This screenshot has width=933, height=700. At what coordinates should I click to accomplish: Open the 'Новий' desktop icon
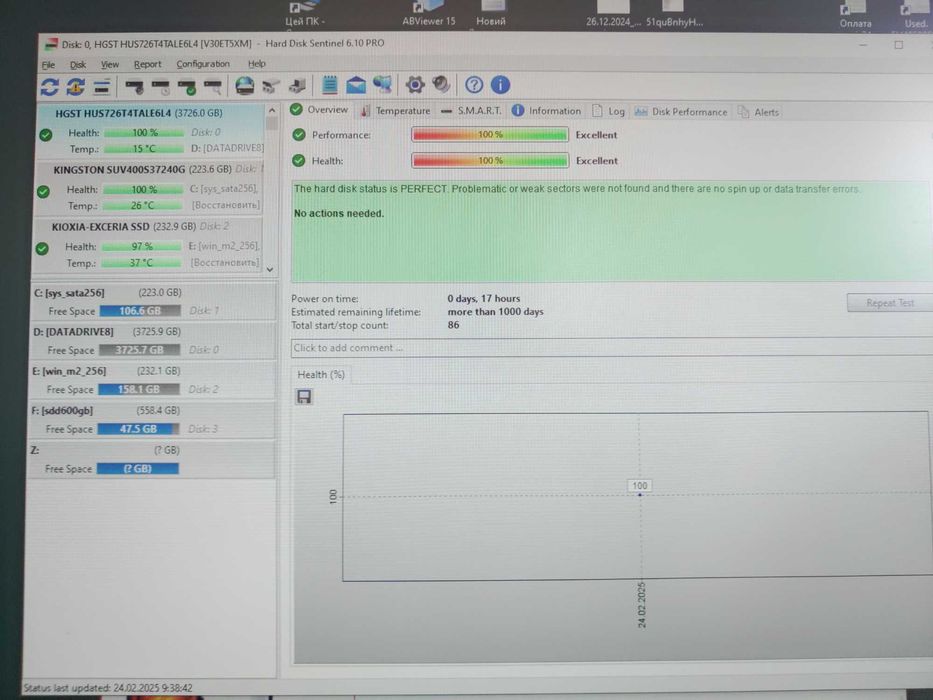point(491,13)
